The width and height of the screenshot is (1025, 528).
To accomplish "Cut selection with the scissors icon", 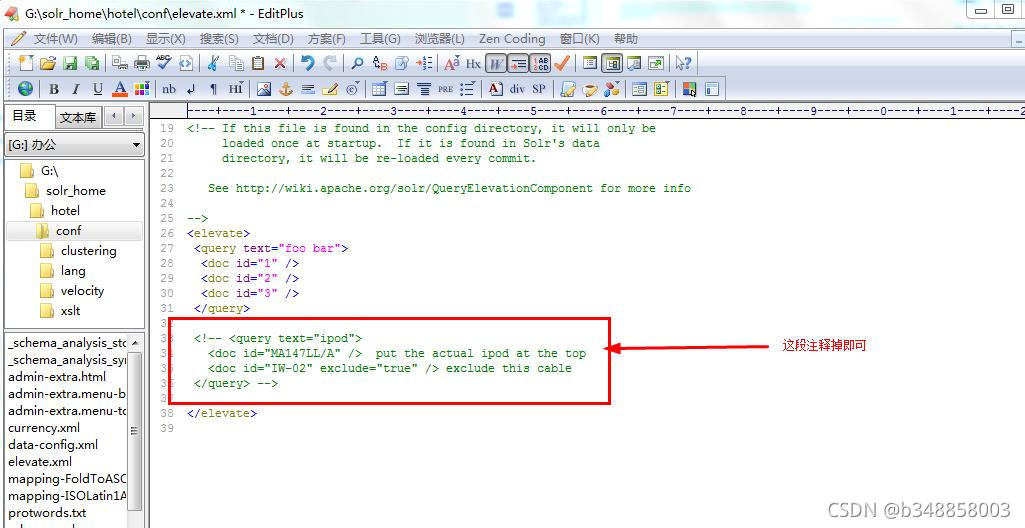I will (212, 63).
